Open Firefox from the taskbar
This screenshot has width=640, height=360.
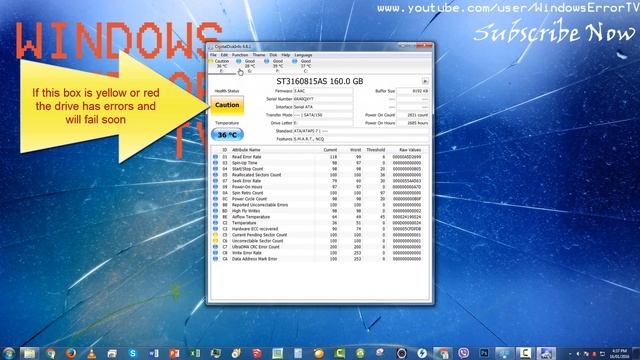[71, 353]
